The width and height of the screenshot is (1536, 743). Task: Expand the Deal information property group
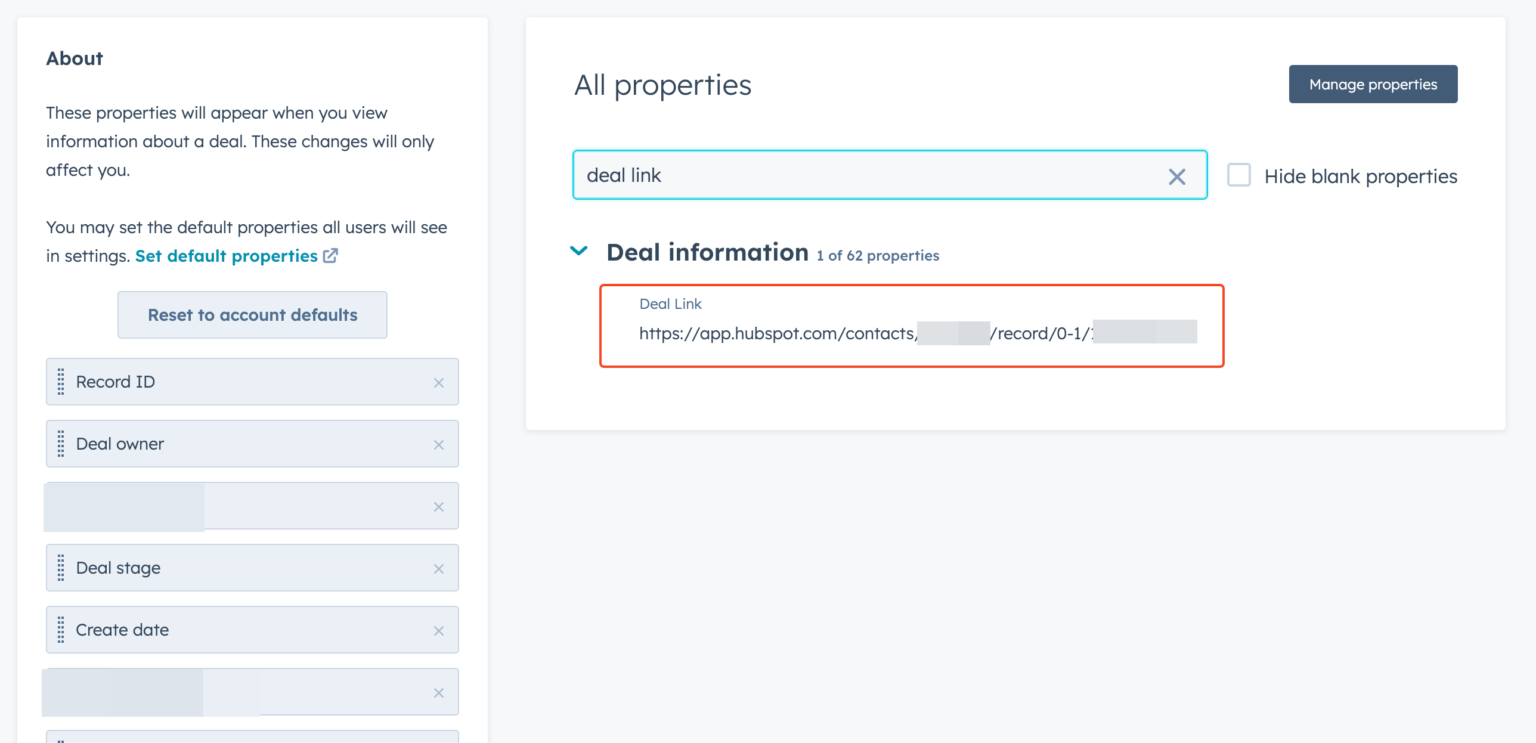pyautogui.click(x=579, y=251)
